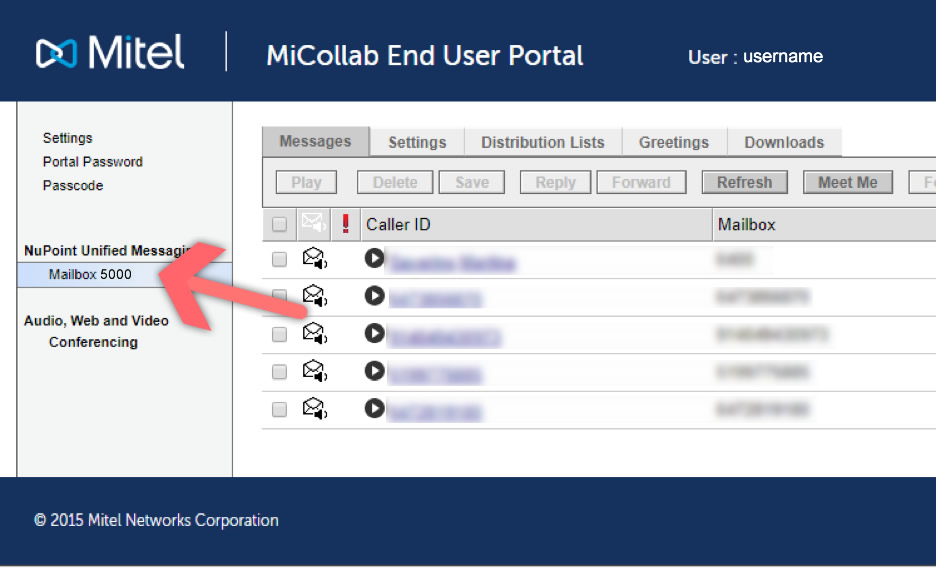Viewport: 936px width, 586px height.
Task: Open the Settings tab beside Messages
Action: pos(417,143)
